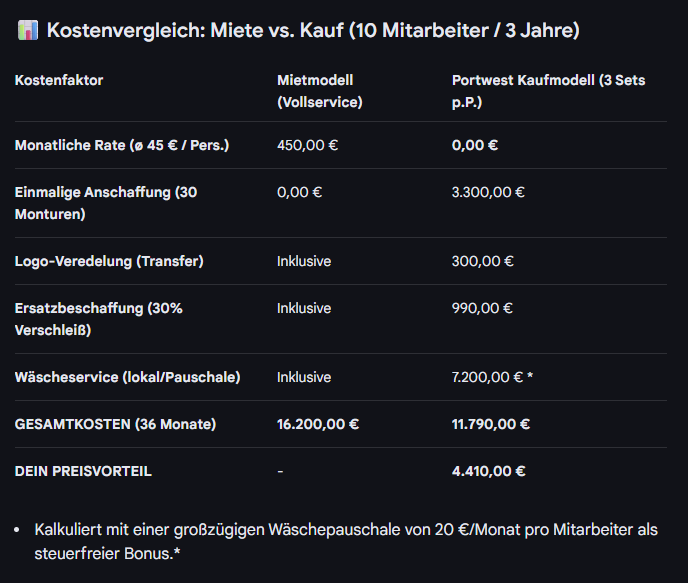Select the Kostenfaktor column header

pos(59,80)
